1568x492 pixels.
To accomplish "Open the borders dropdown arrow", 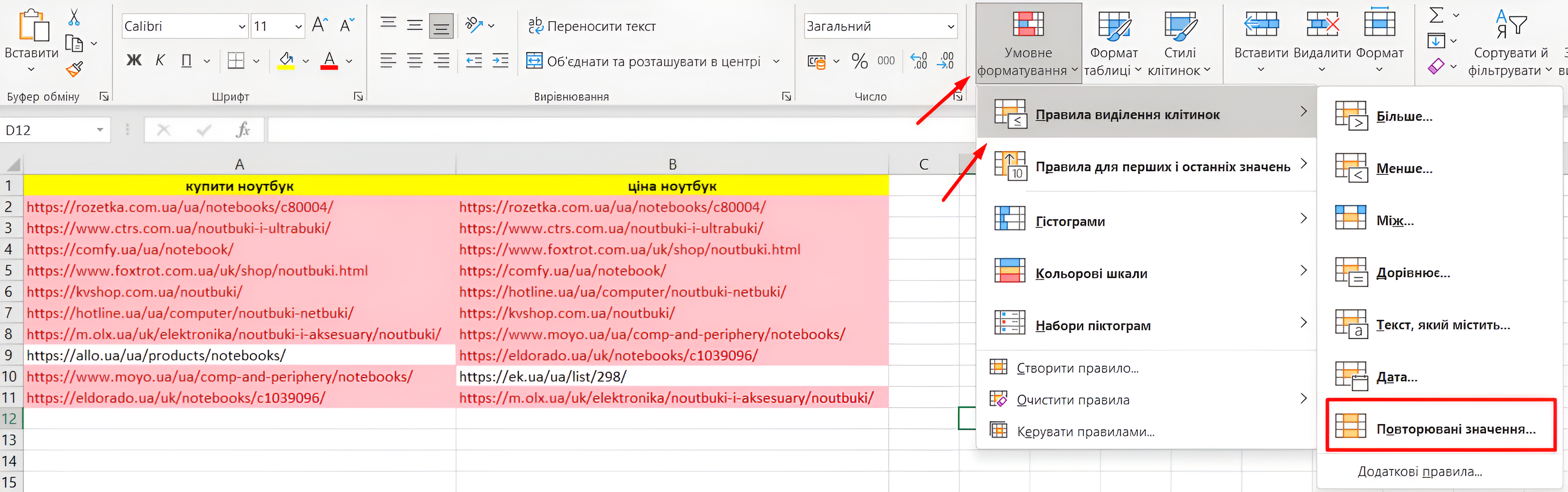I will point(256,61).
